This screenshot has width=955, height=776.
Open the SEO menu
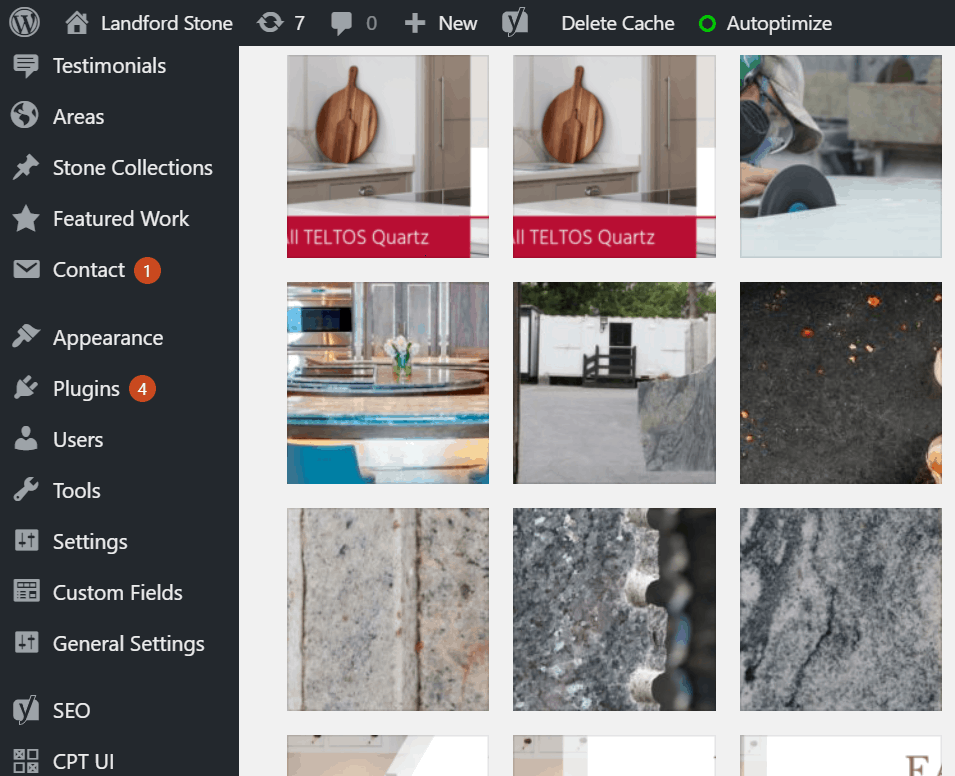(x=71, y=711)
